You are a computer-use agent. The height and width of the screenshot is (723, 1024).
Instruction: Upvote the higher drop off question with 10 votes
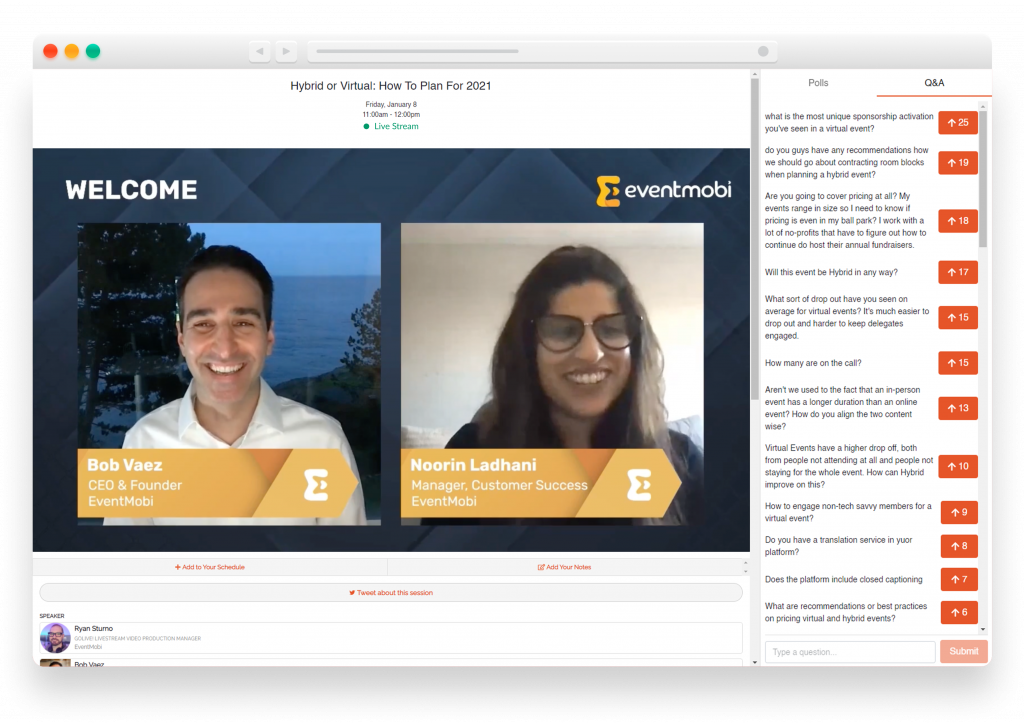[958, 466]
